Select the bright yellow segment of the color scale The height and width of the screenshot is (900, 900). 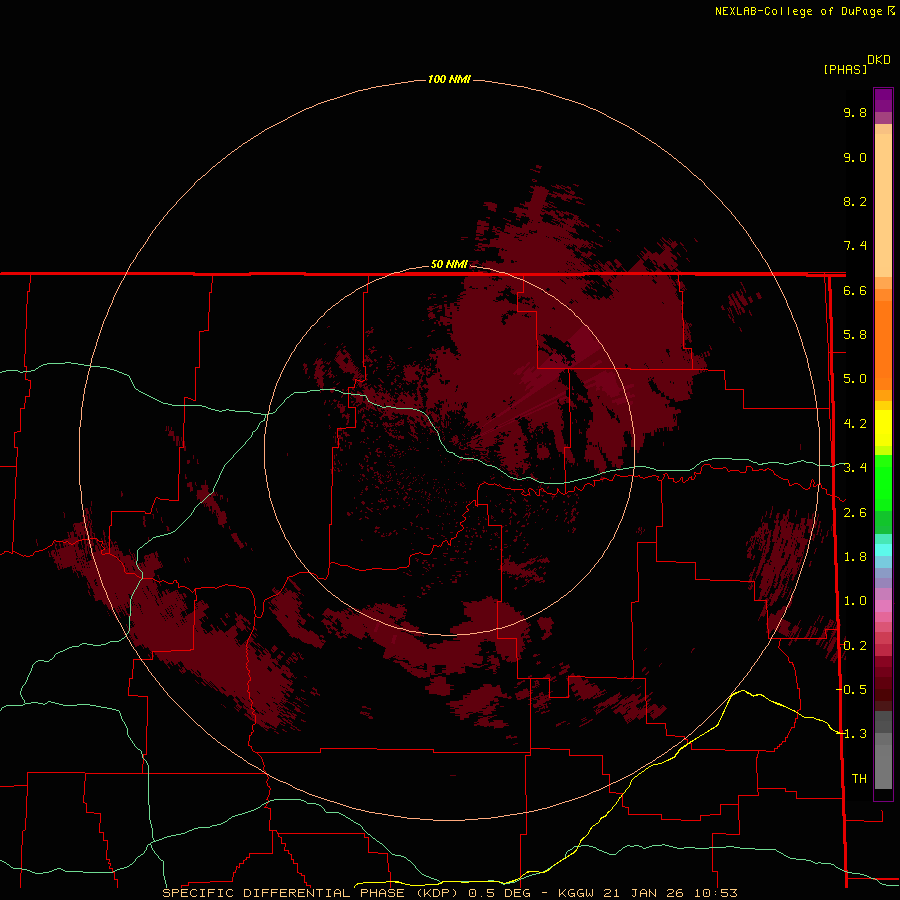pyautogui.click(x=883, y=428)
